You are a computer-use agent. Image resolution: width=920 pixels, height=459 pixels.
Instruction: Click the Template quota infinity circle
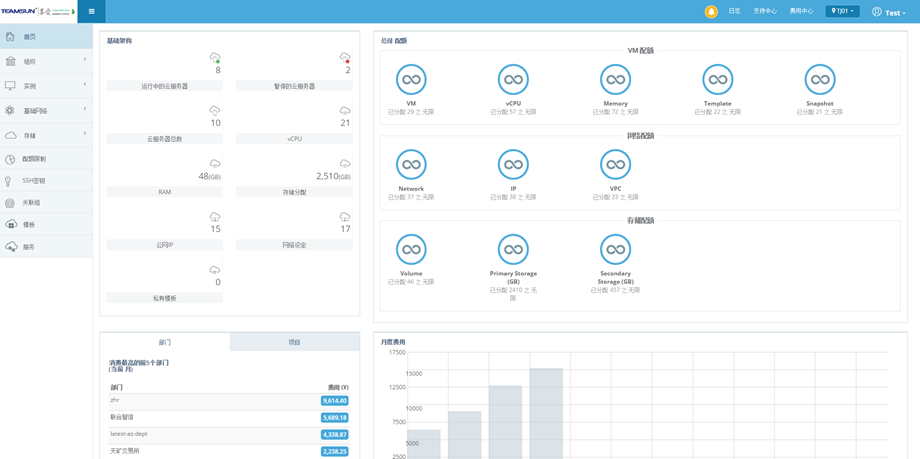[718, 79]
